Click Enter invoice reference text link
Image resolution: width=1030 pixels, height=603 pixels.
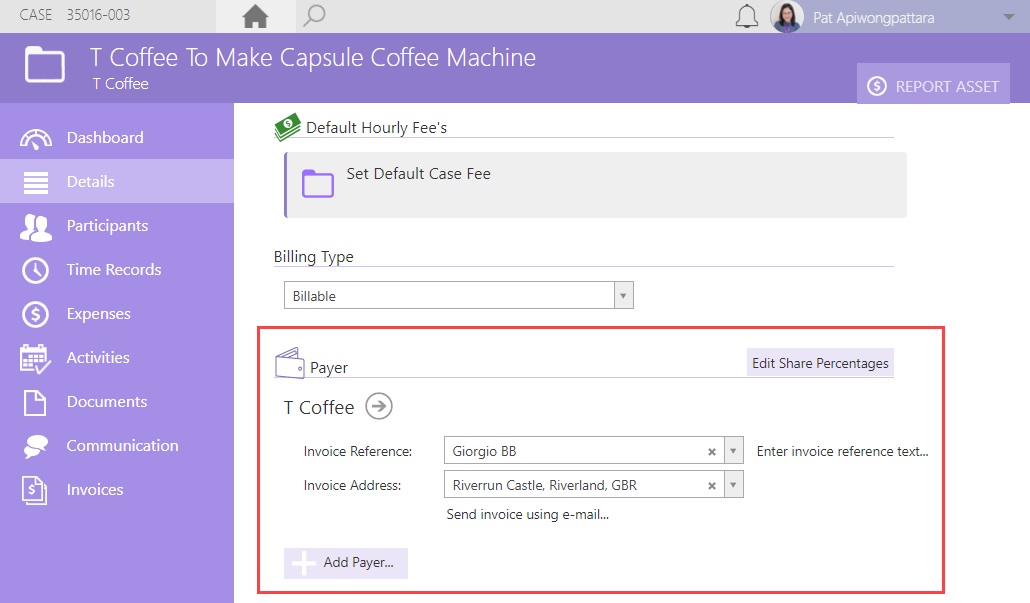point(842,451)
